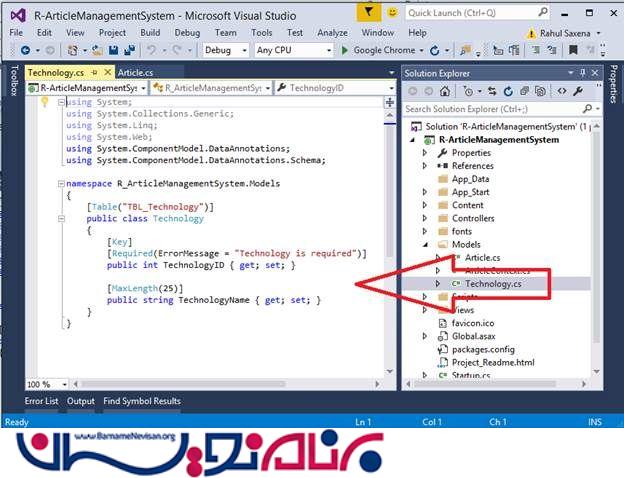
Task: Open the Debug configuration dropdown
Action: (x=224, y=50)
